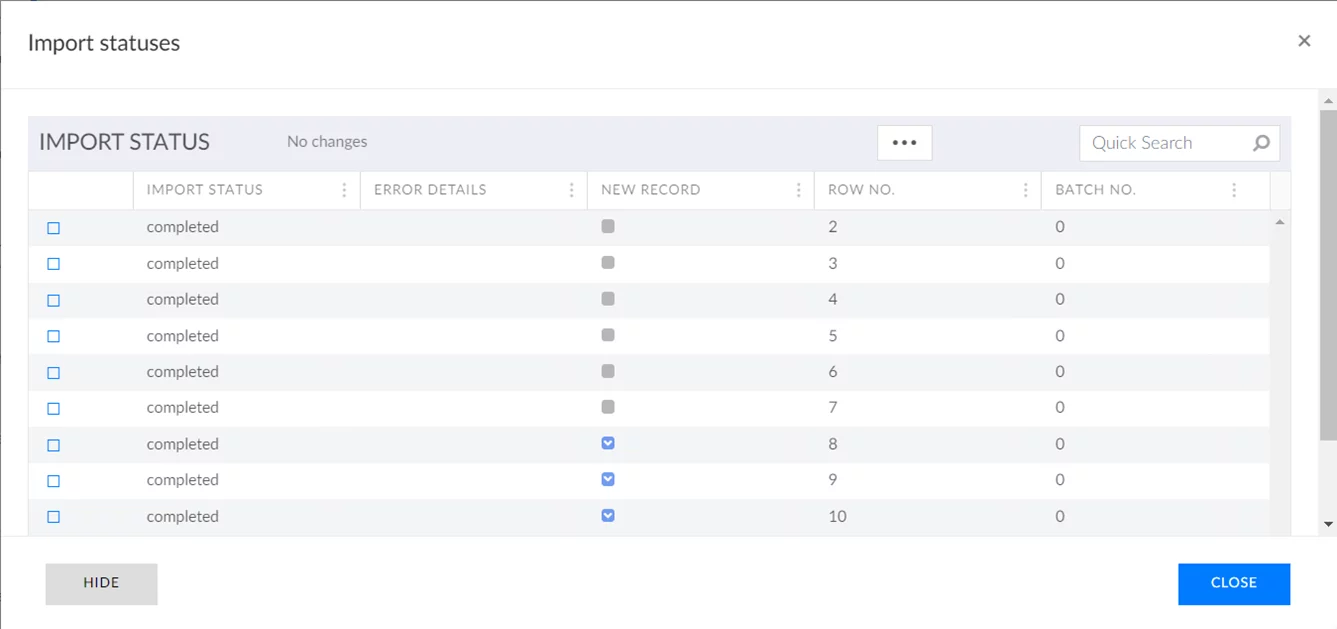Toggle New Record checkbox in row 8
Viewport: 1337px width, 629px height.
coord(608,443)
